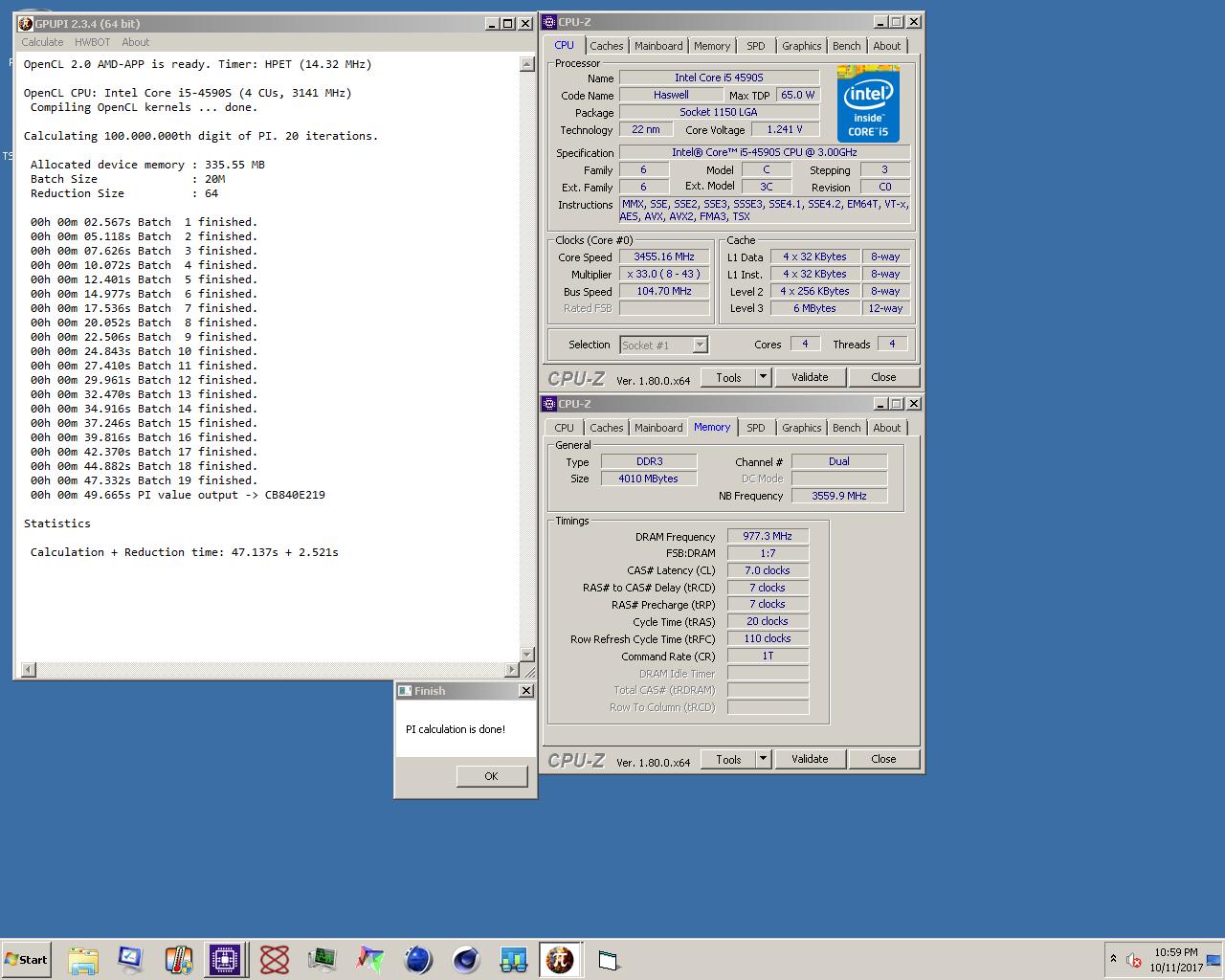1225x980 pixels.
Task: Click the processor name Intel Core i5 4590S
Action: click(719, 78)
